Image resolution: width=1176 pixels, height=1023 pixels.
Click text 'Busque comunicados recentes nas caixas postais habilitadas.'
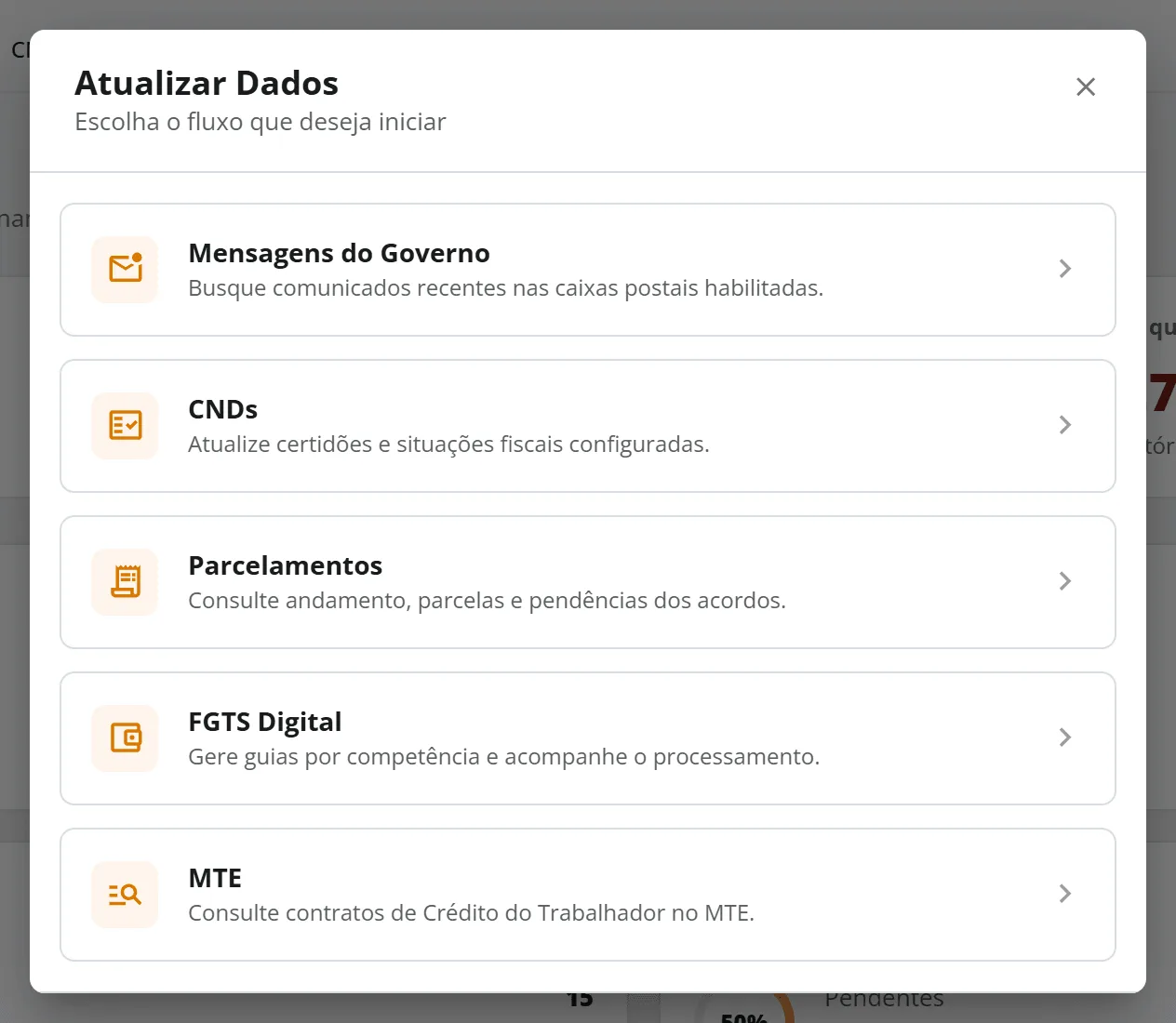point(505,288)
